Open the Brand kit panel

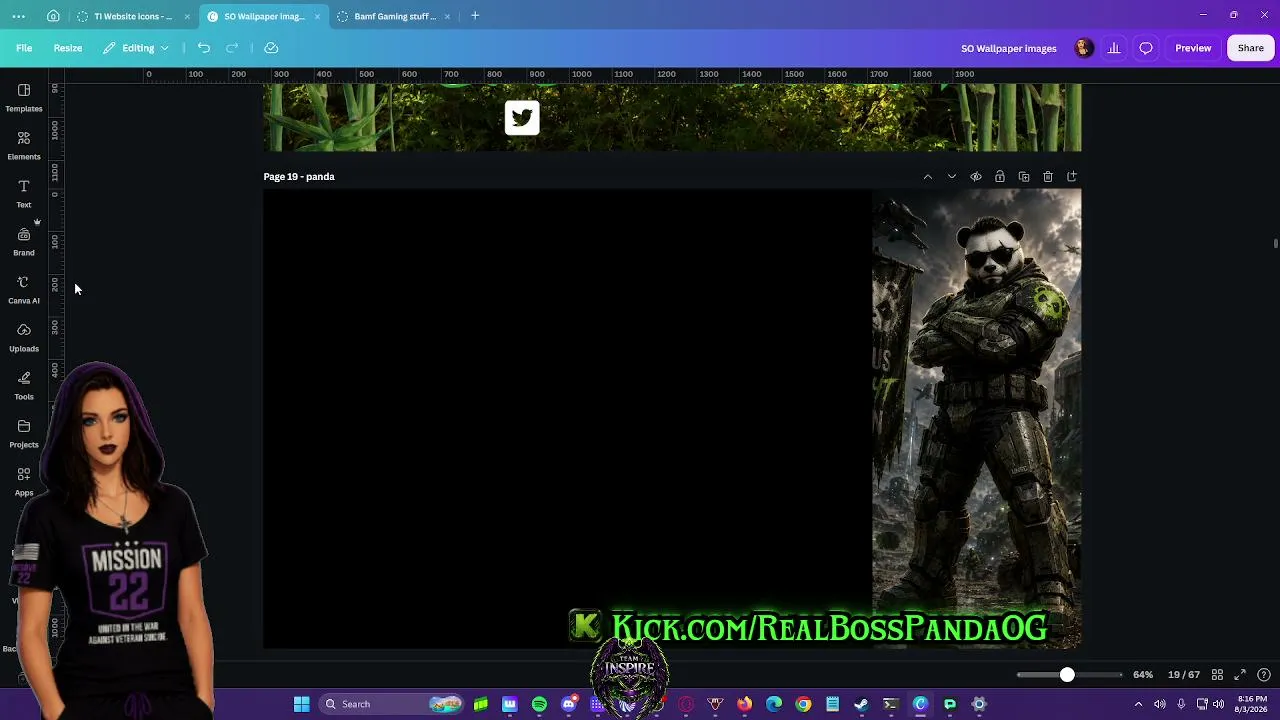(x=24, y=241)
